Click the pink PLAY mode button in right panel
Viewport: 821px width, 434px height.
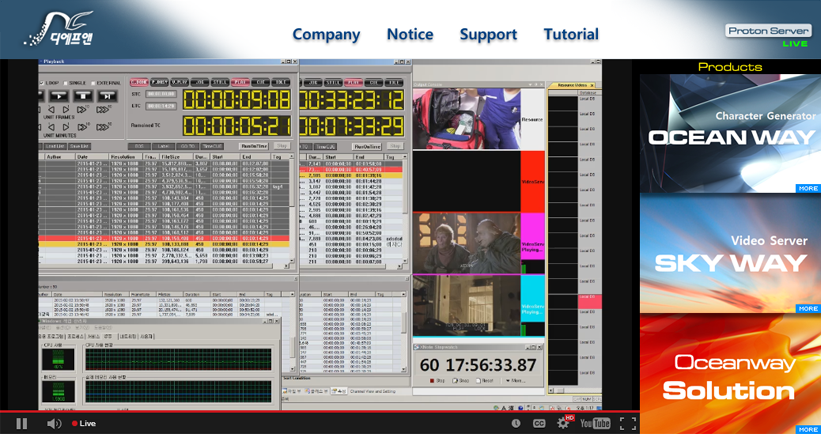point(353,83)
